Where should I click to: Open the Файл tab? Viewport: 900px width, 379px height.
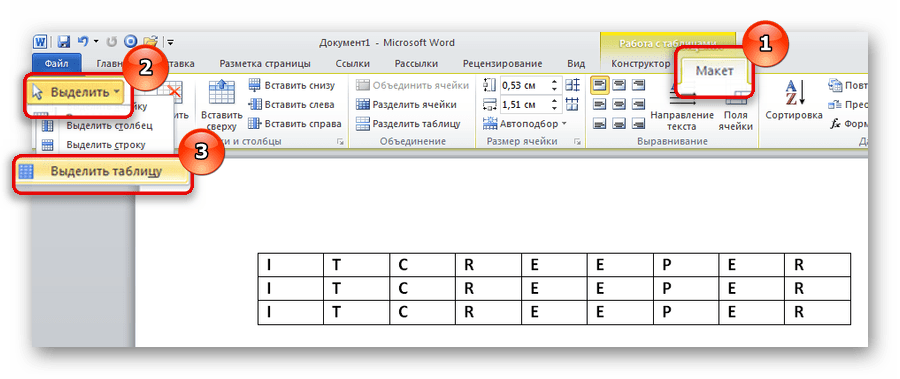point(57,63)
